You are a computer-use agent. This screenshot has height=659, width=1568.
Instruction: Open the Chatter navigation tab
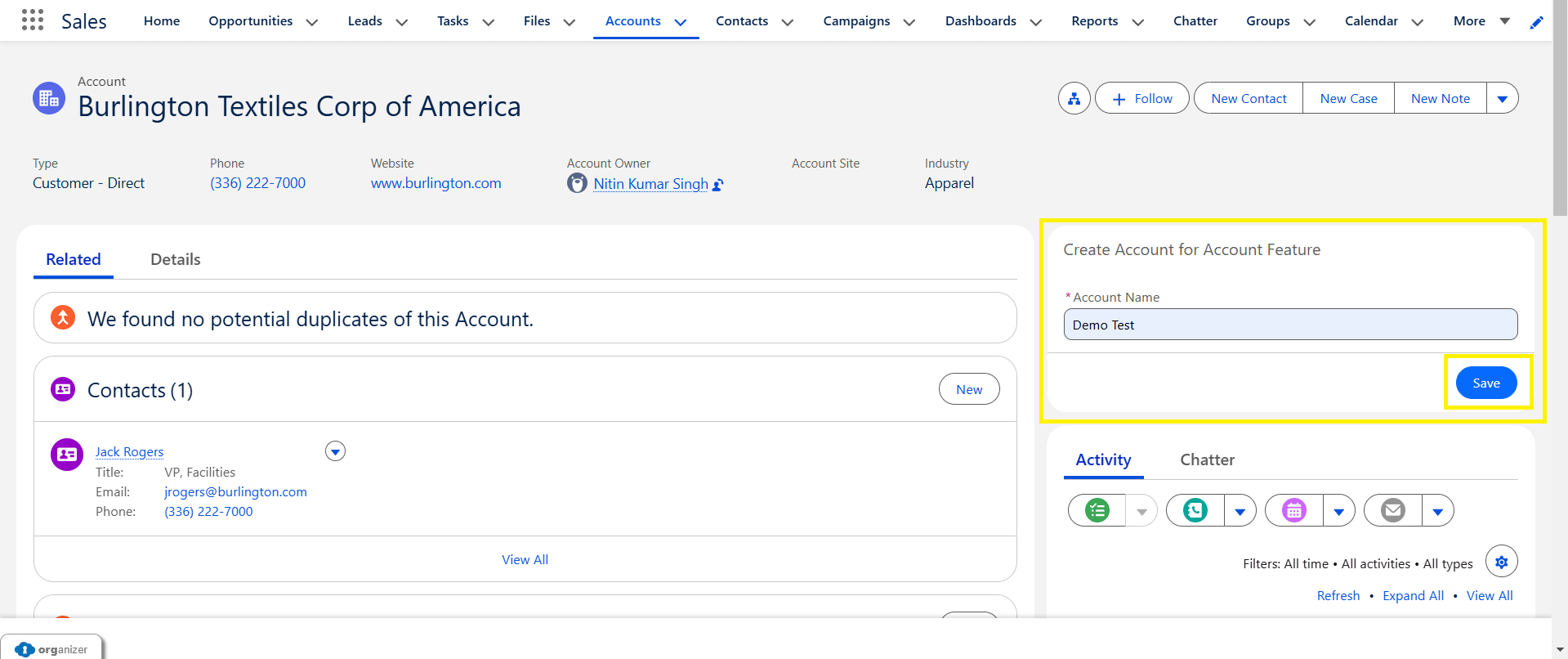tap(1195, 20)
